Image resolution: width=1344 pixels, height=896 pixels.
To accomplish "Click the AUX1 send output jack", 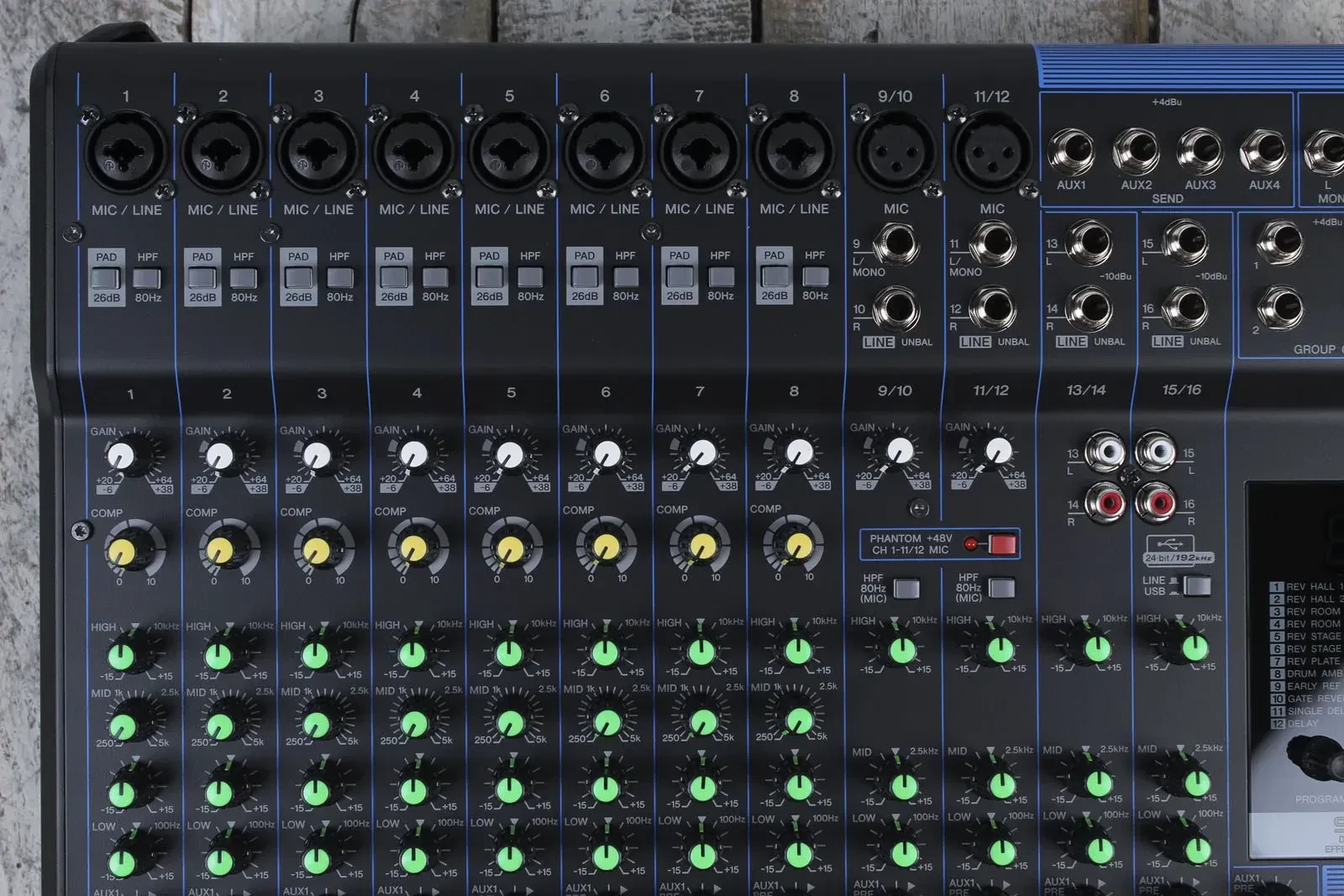I will 1070,153.
